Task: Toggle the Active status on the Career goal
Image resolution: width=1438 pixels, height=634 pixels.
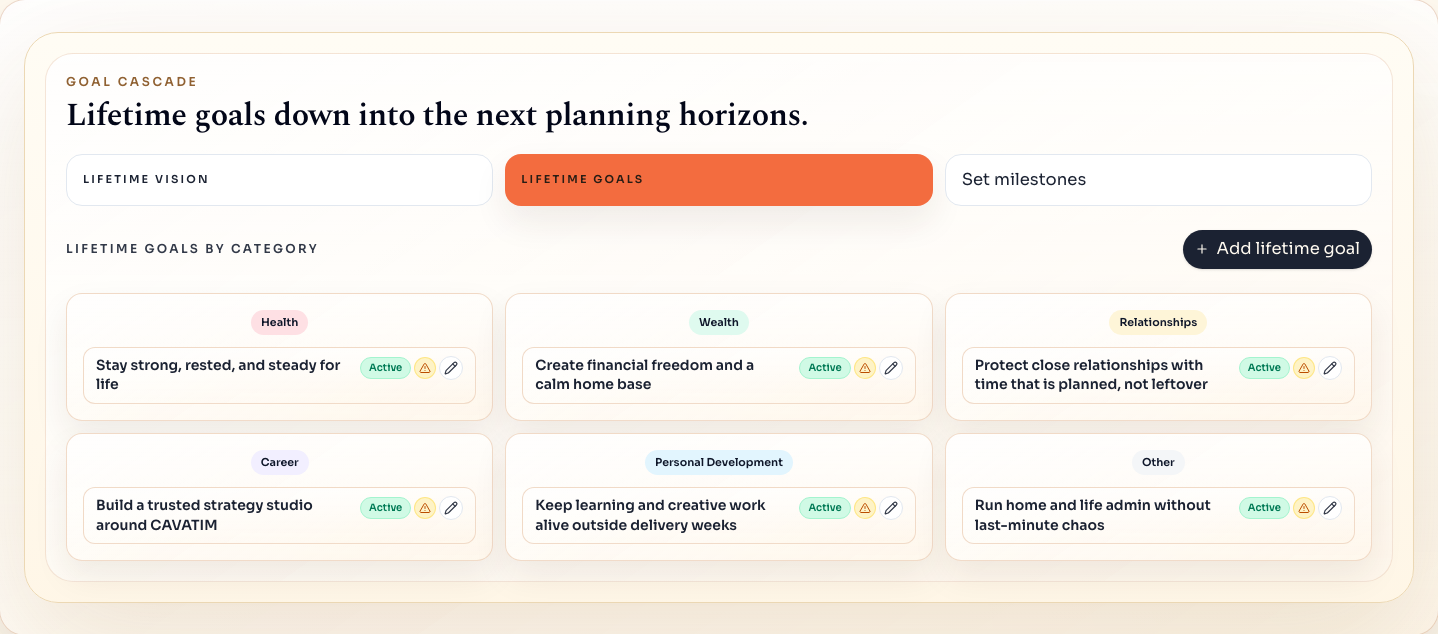Action: [x=385, y=508]
